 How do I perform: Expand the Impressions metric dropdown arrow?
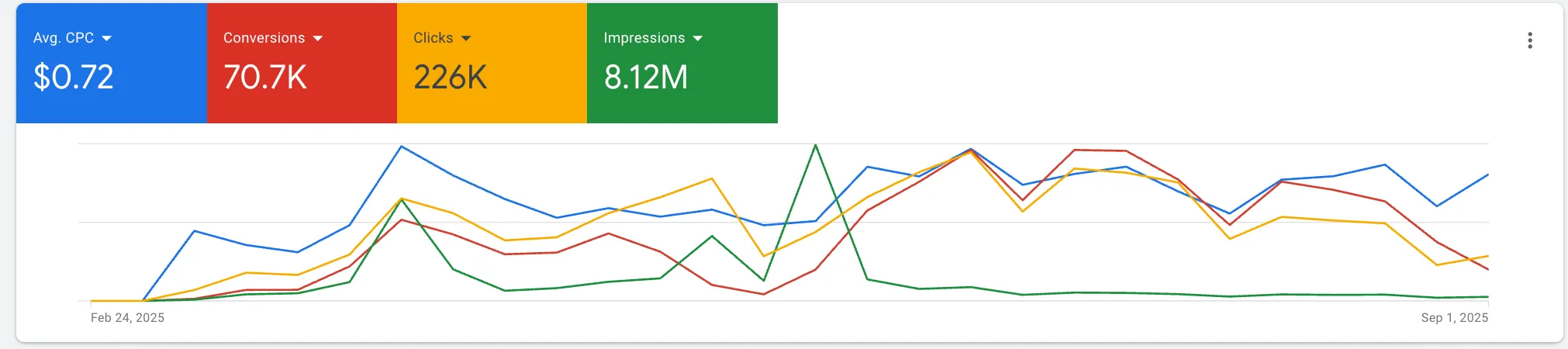pos(697,39)
